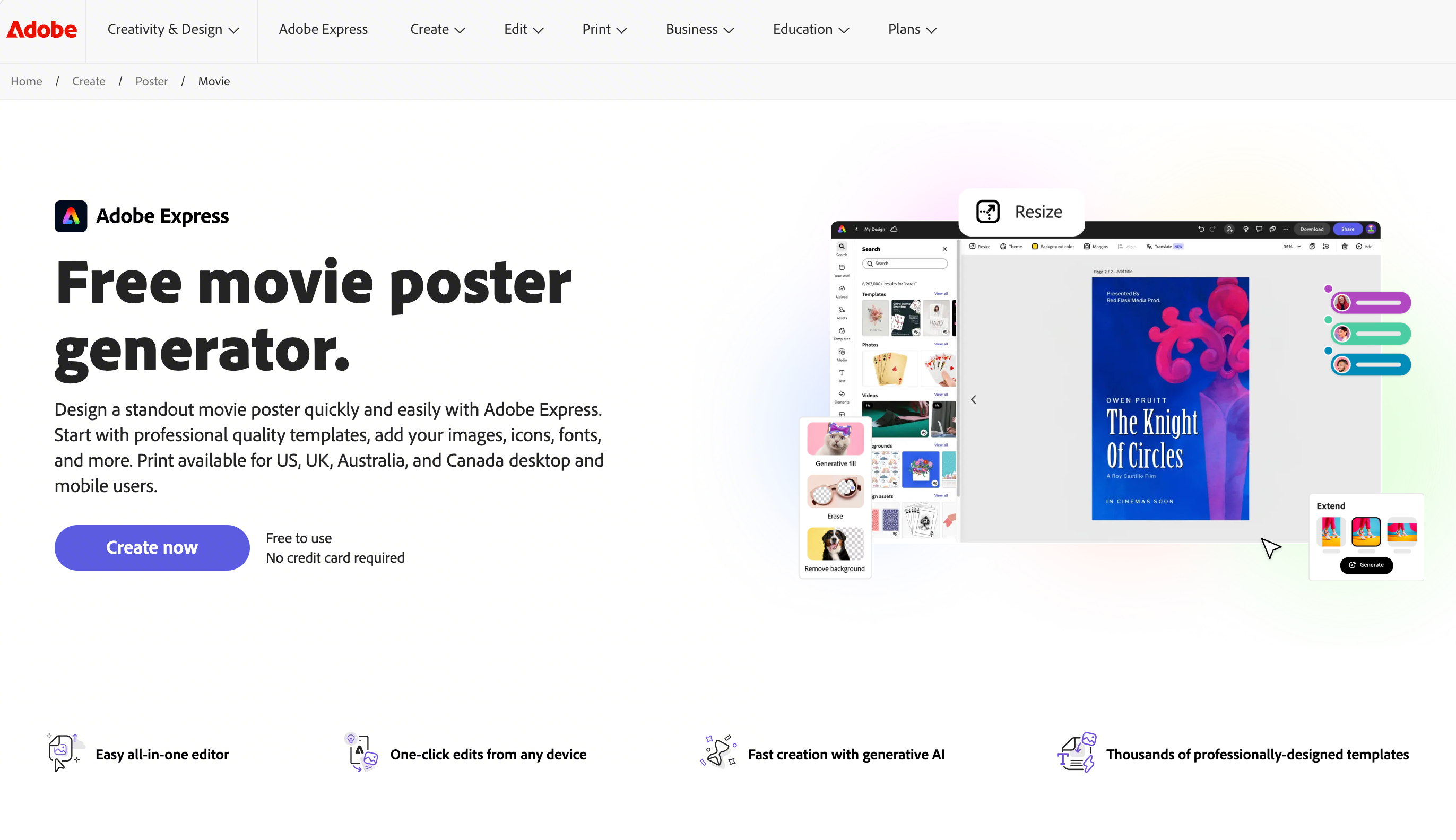Open the Adobe Express link in the header
This screenshot has width=1456, height=840.
coord(323,29)
